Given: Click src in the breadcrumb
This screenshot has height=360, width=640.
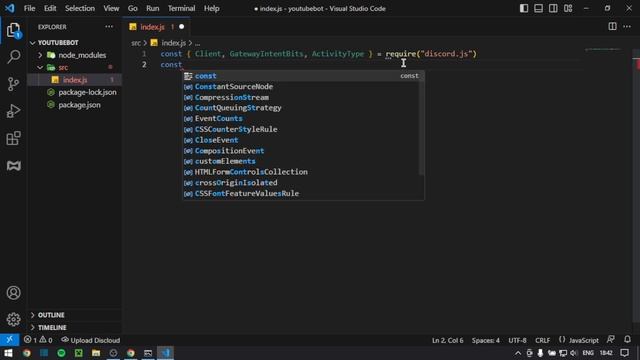Looking at the screenshot, I should 136,43.
